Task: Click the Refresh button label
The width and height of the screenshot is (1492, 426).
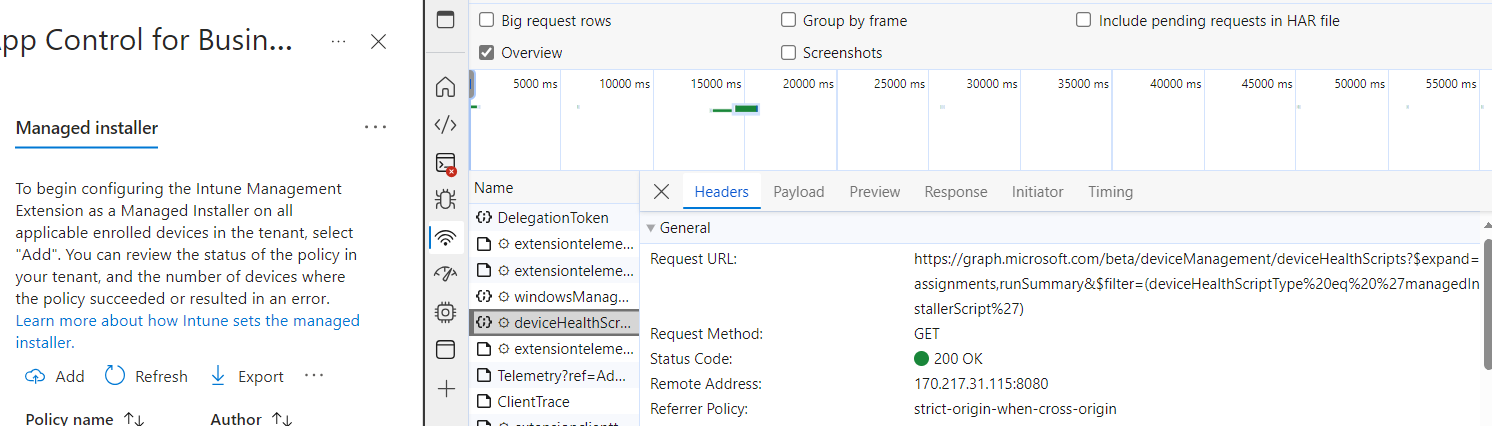Action: coord(161,376)
